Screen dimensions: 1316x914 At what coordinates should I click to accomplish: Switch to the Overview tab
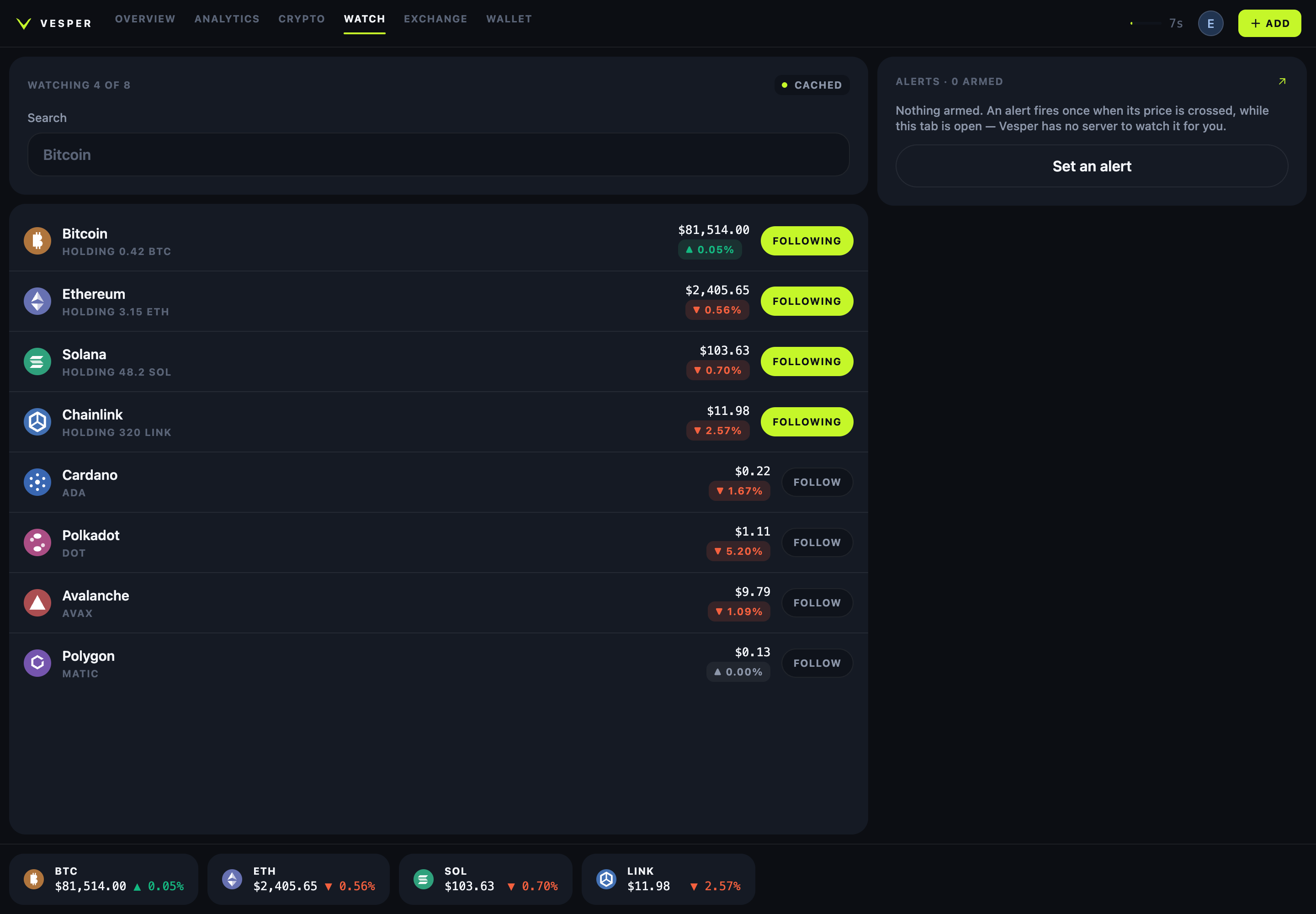pos(145,19)
